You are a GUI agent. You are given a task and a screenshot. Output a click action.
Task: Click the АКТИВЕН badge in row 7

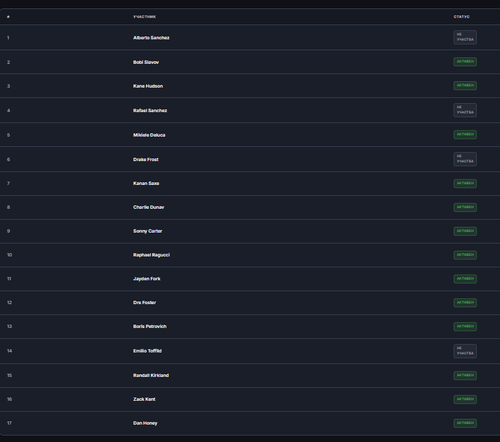465,183
